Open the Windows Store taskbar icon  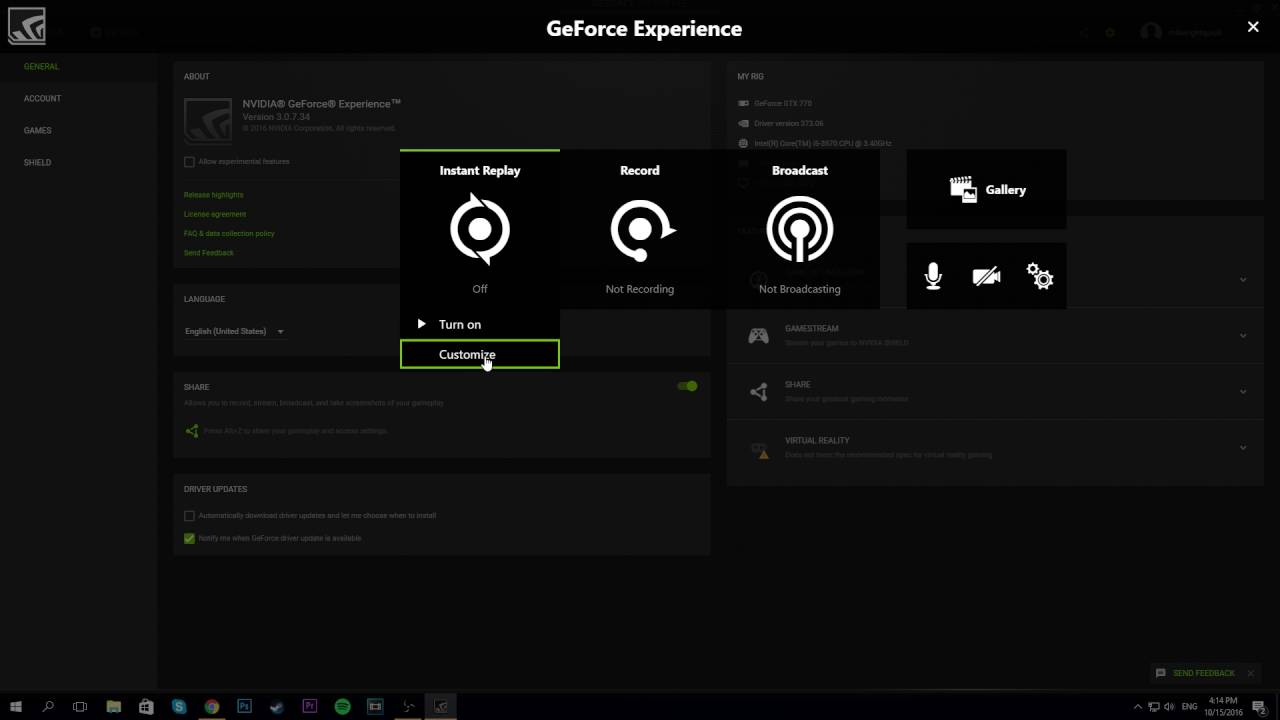click(x=146, y=706)
